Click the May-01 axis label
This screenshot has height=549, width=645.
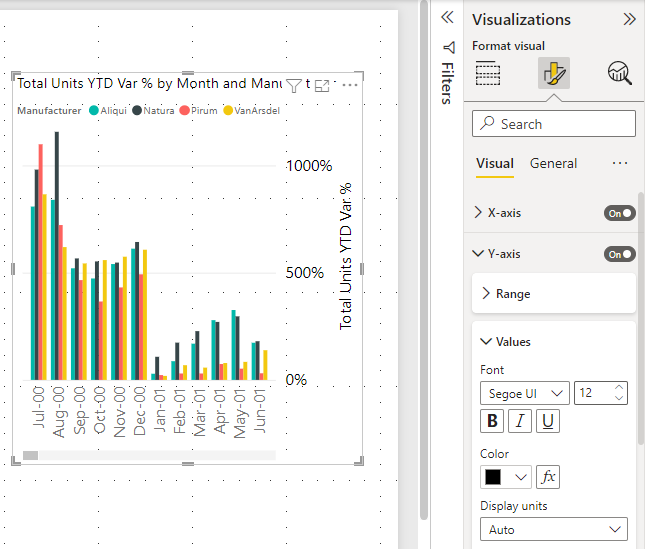[240, 413]
